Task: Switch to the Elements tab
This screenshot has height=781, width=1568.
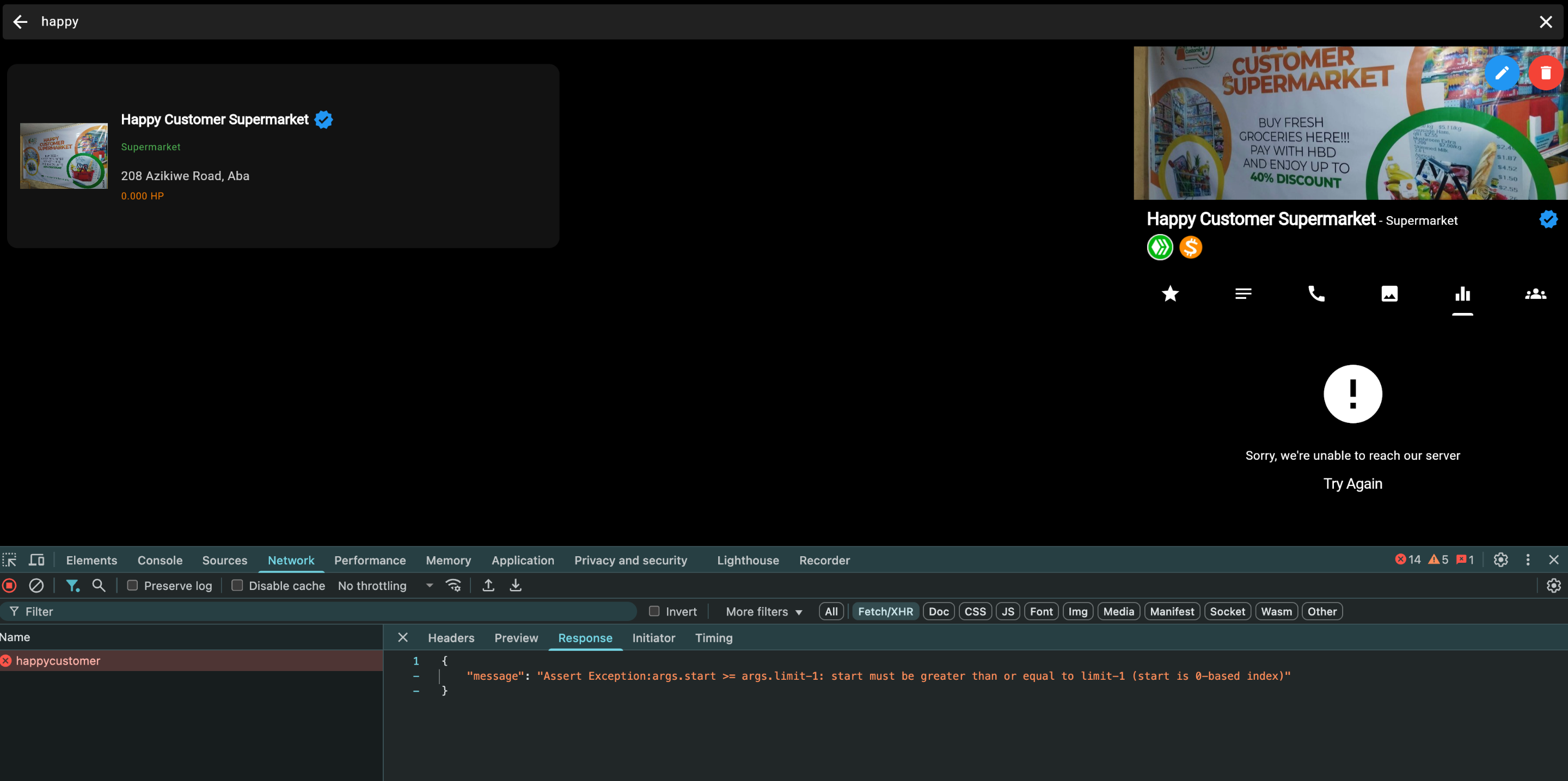Action: coord(91,560)
